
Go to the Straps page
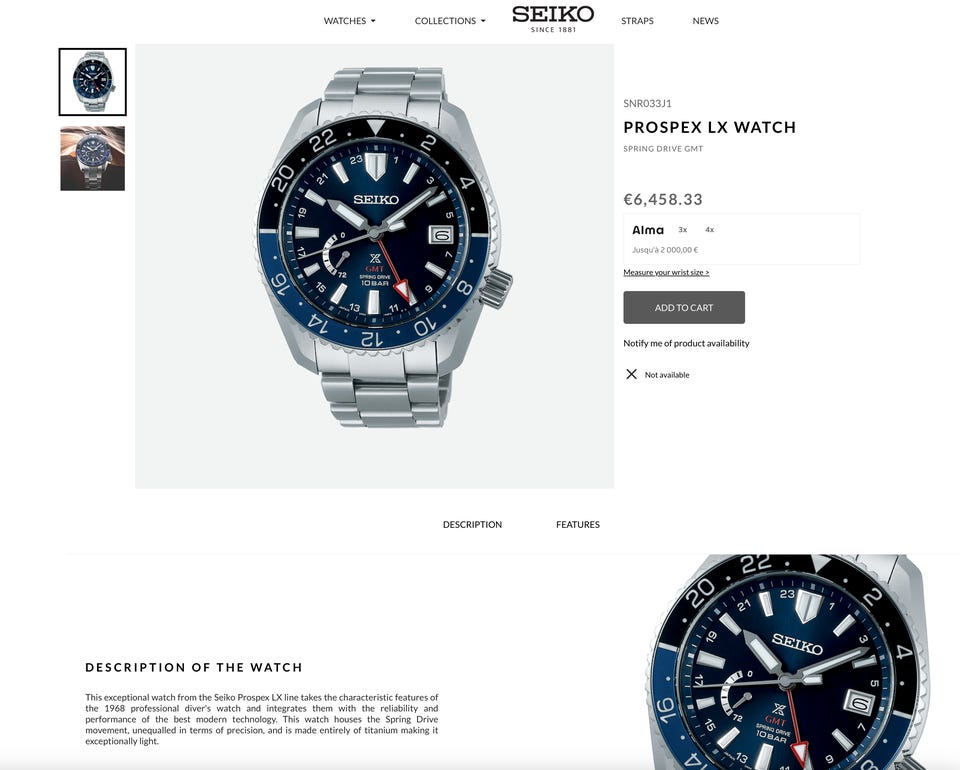point(637,21)
